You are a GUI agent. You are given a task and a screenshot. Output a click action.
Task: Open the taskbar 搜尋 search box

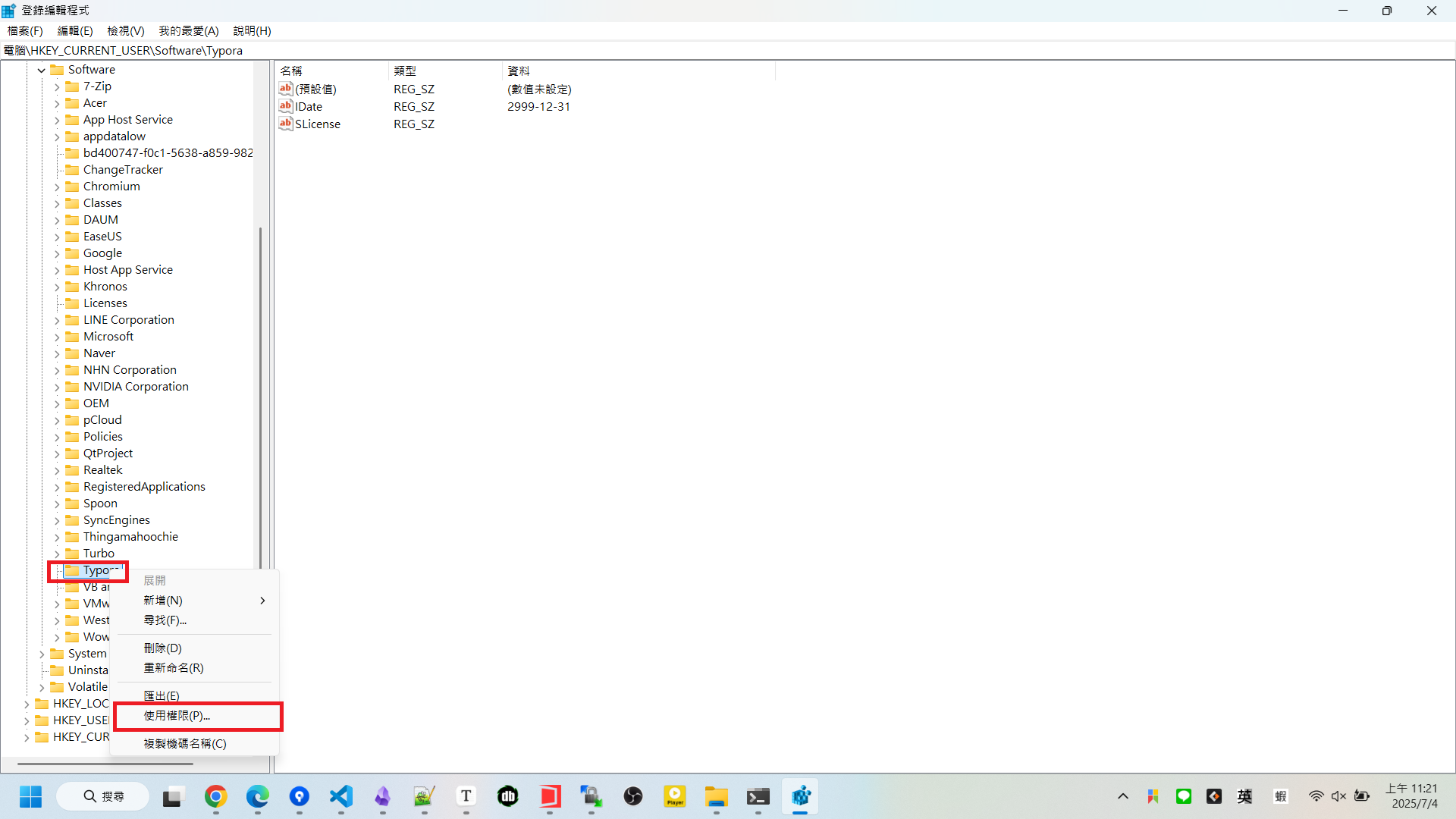point(103,796)
